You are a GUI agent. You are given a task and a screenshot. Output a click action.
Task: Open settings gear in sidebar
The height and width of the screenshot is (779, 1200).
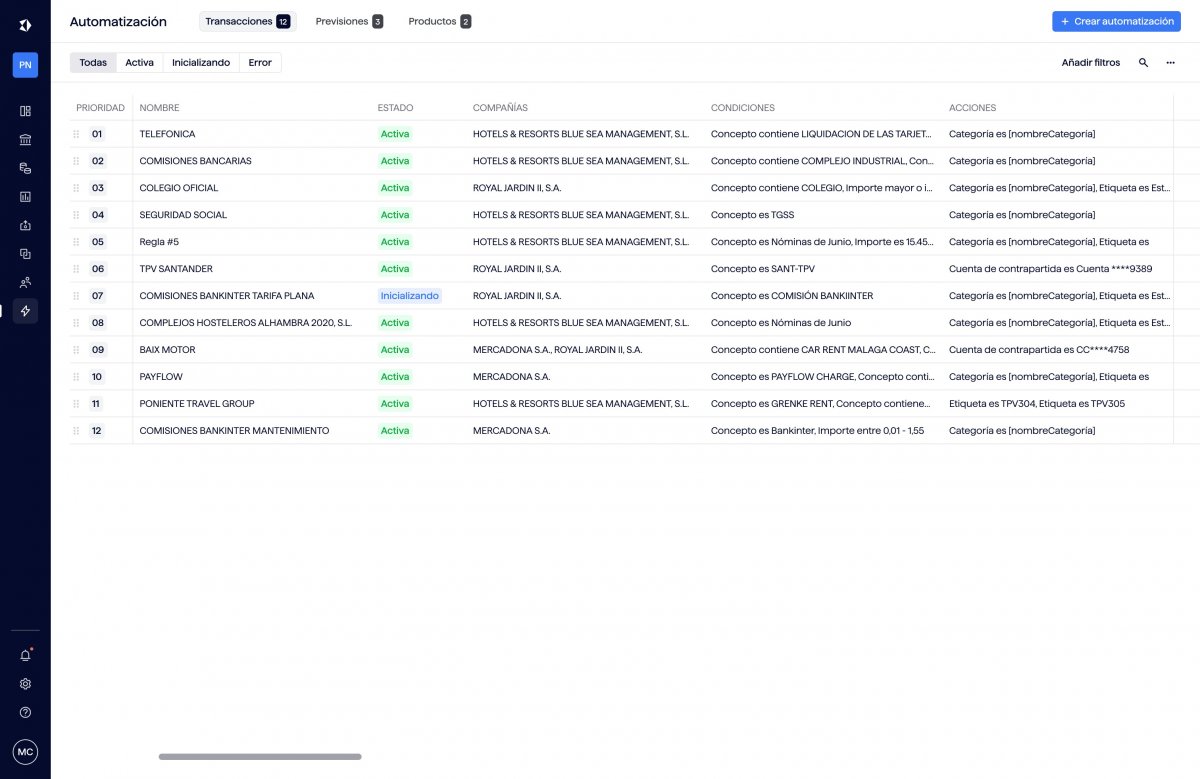tap(25, 684)
